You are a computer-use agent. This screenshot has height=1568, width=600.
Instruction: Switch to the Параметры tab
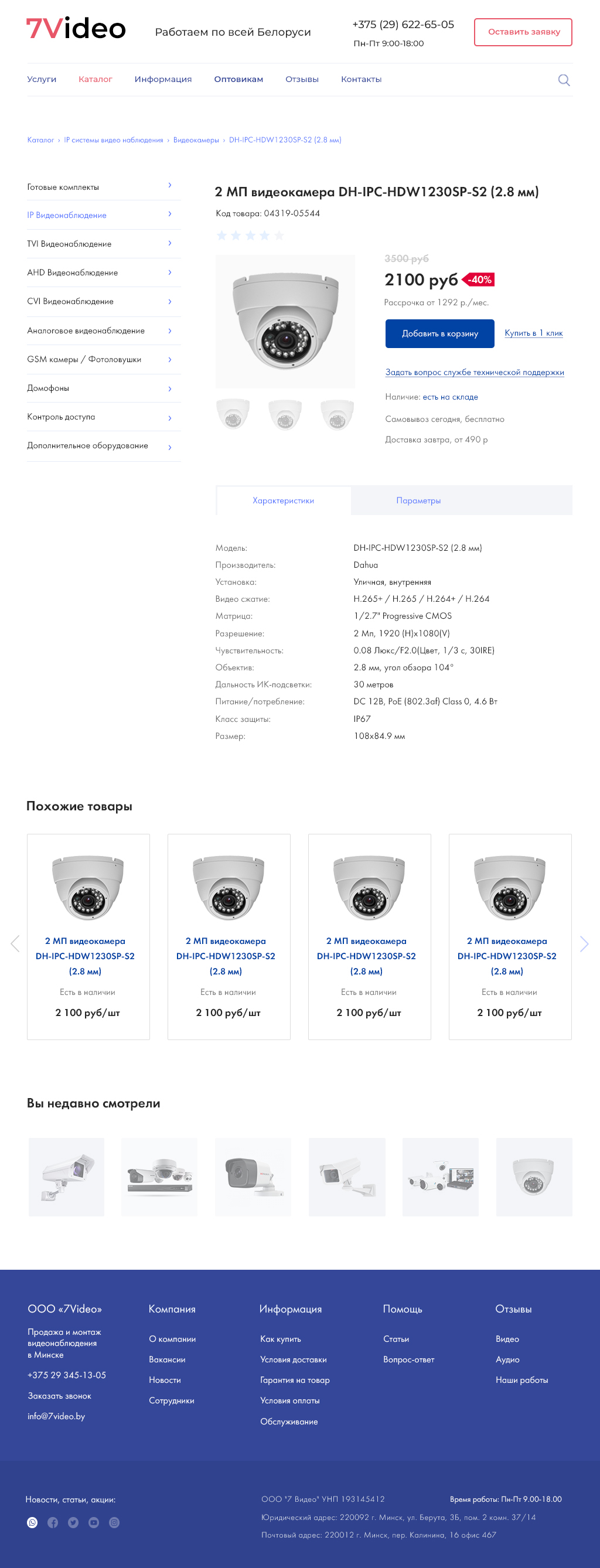[x=418, y=500]
